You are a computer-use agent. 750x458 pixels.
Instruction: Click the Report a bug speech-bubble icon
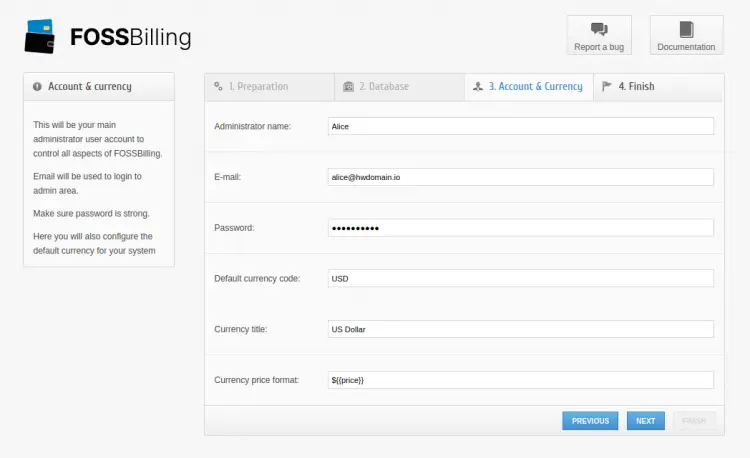tap(599, 29)
